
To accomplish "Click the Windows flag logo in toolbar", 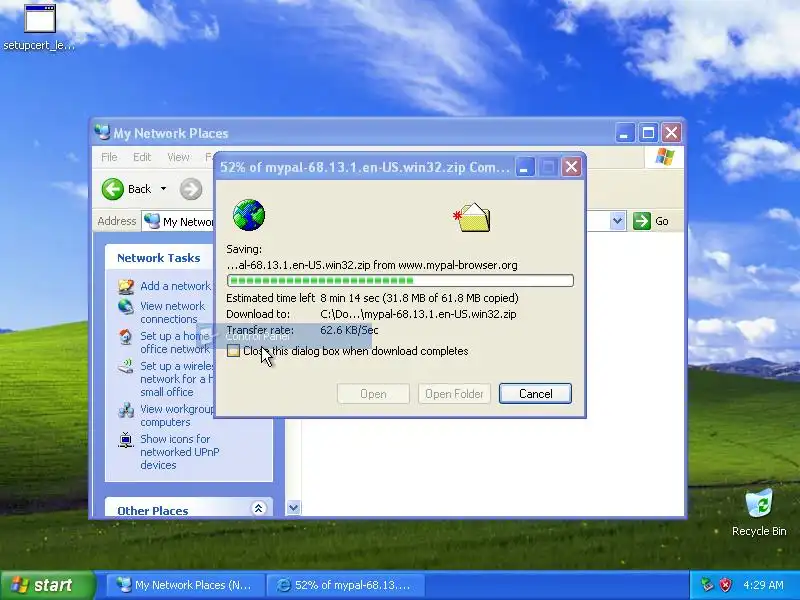I will [x=664, y=157].
